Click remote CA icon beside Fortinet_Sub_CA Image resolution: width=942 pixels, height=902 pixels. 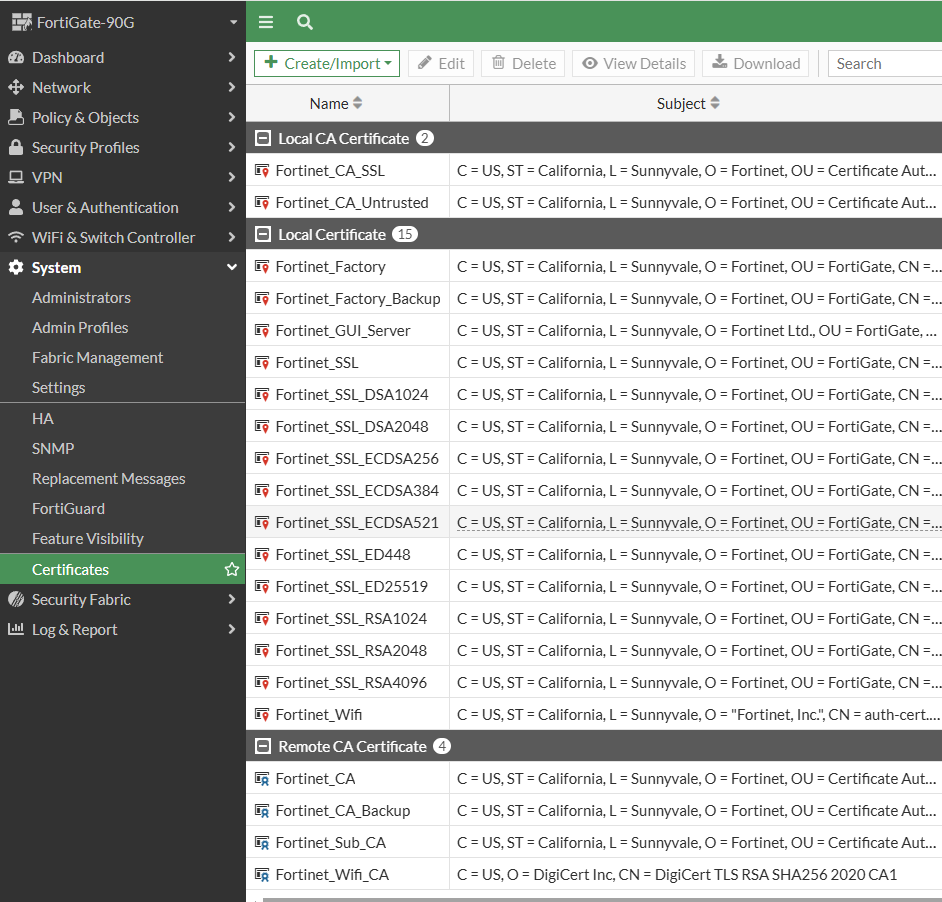click(262, 843)
